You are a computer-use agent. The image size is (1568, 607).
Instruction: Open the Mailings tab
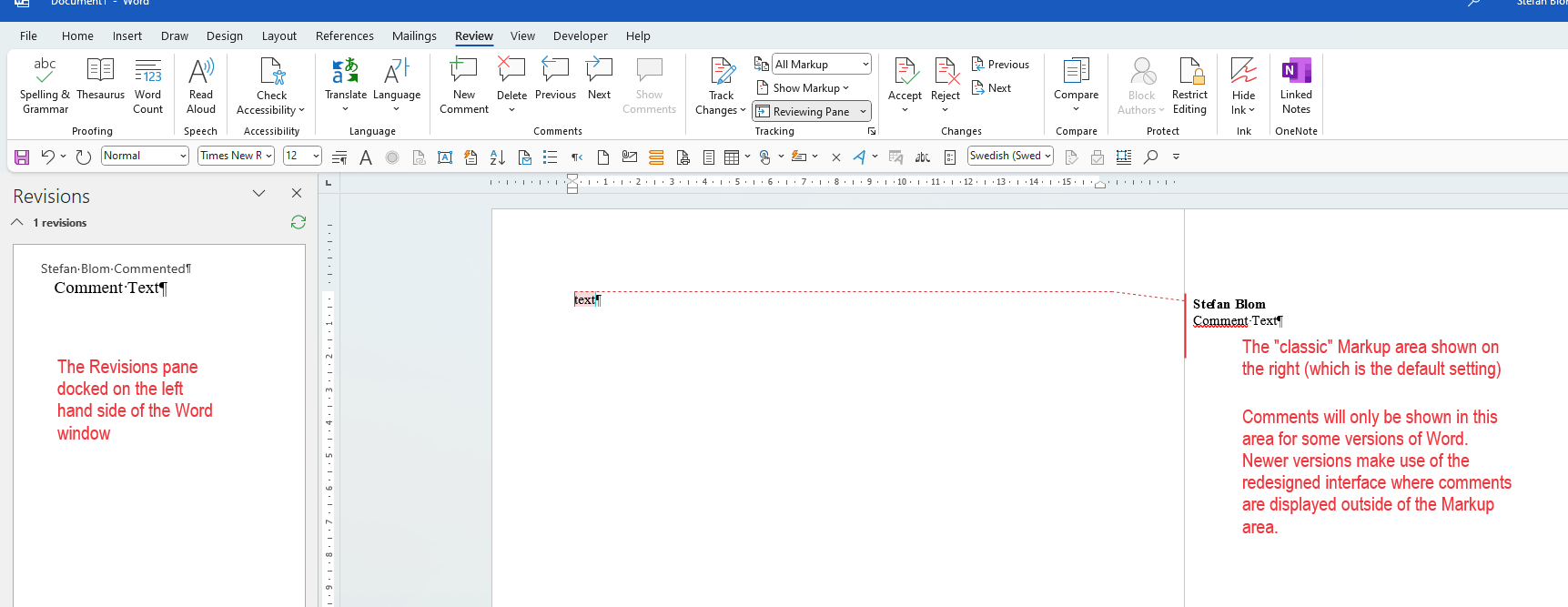point(414,36)
